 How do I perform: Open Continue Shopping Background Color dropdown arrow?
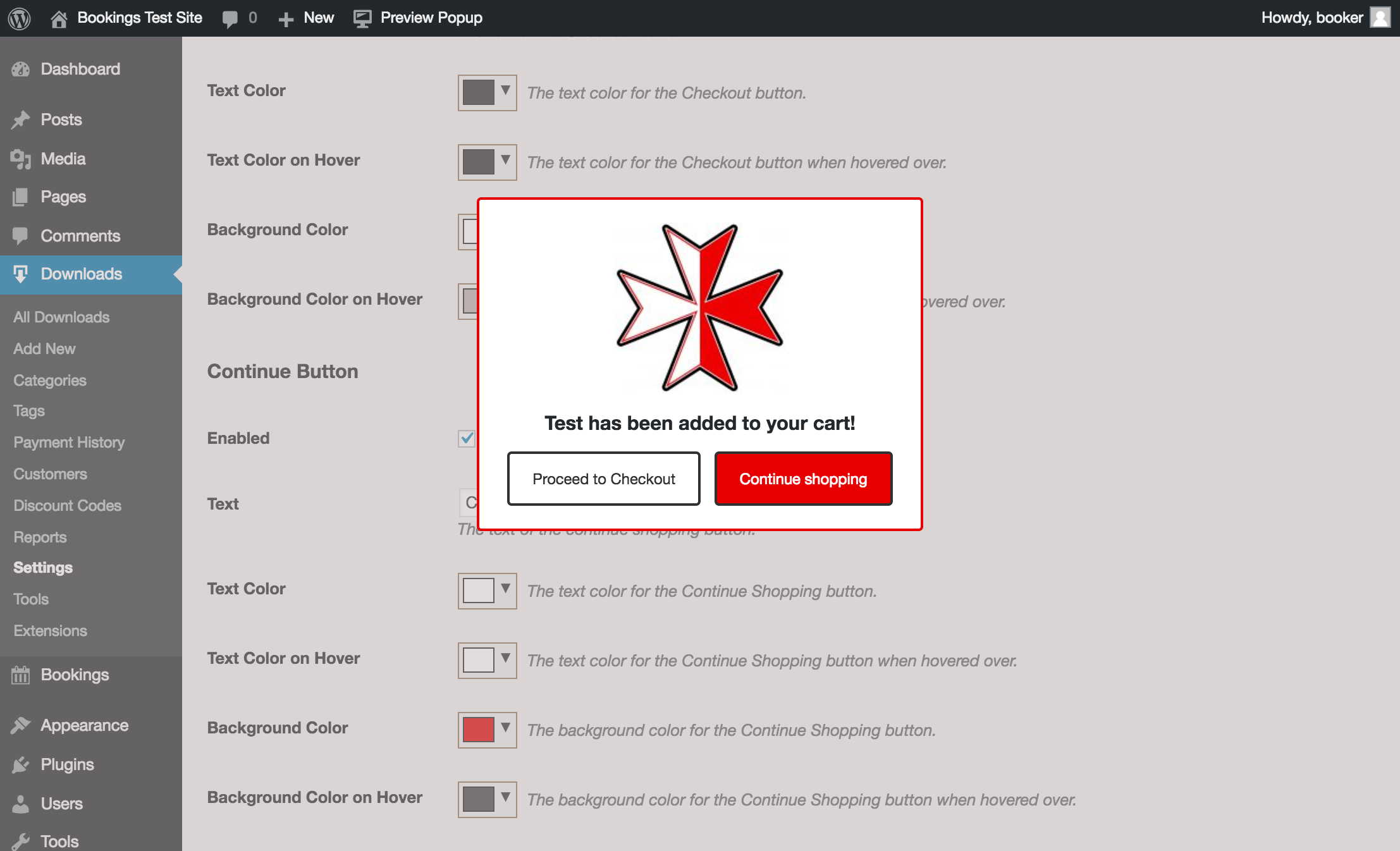(x=505, y=728)
